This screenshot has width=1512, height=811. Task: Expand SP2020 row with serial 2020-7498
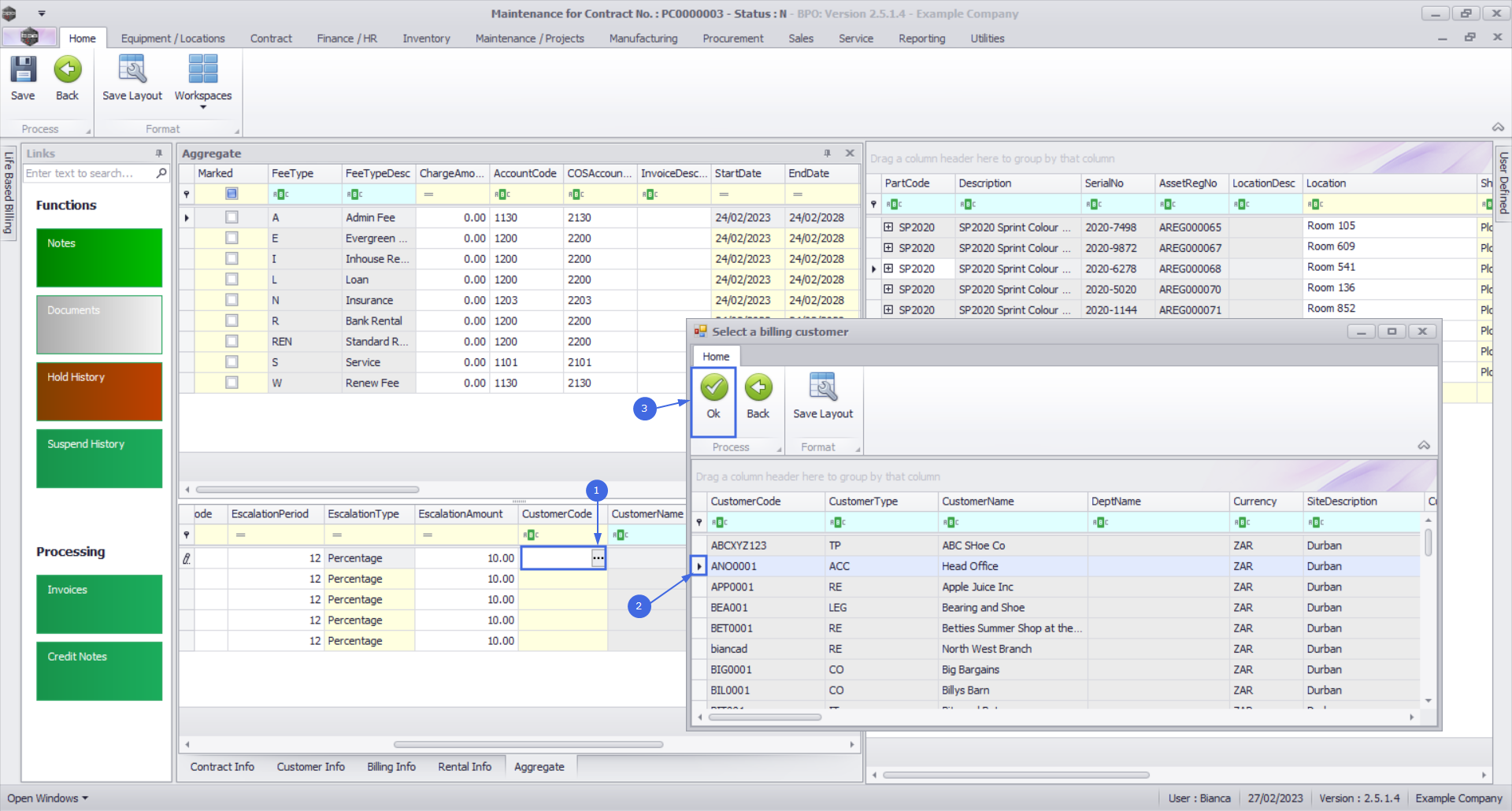pyautogui.click(x=888, y=227)
